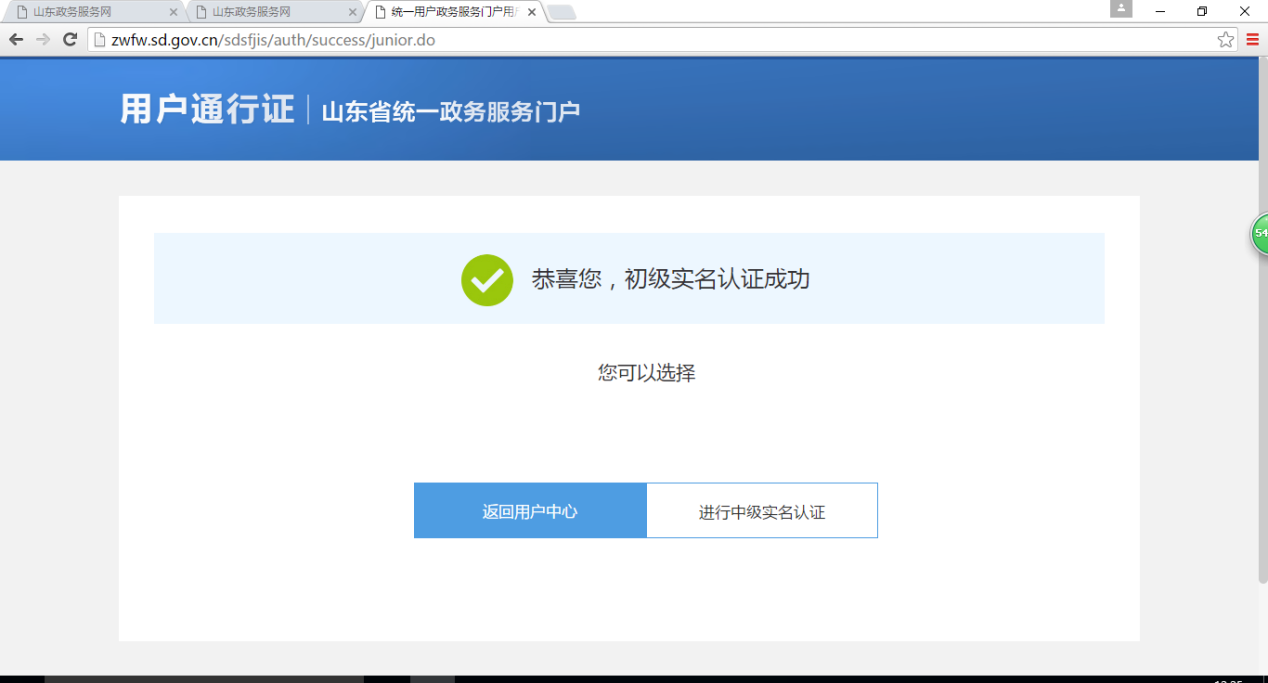Open the Chrome user profile icon
The width and height of the screenshot is (1268, 683).
[1121, 9]
